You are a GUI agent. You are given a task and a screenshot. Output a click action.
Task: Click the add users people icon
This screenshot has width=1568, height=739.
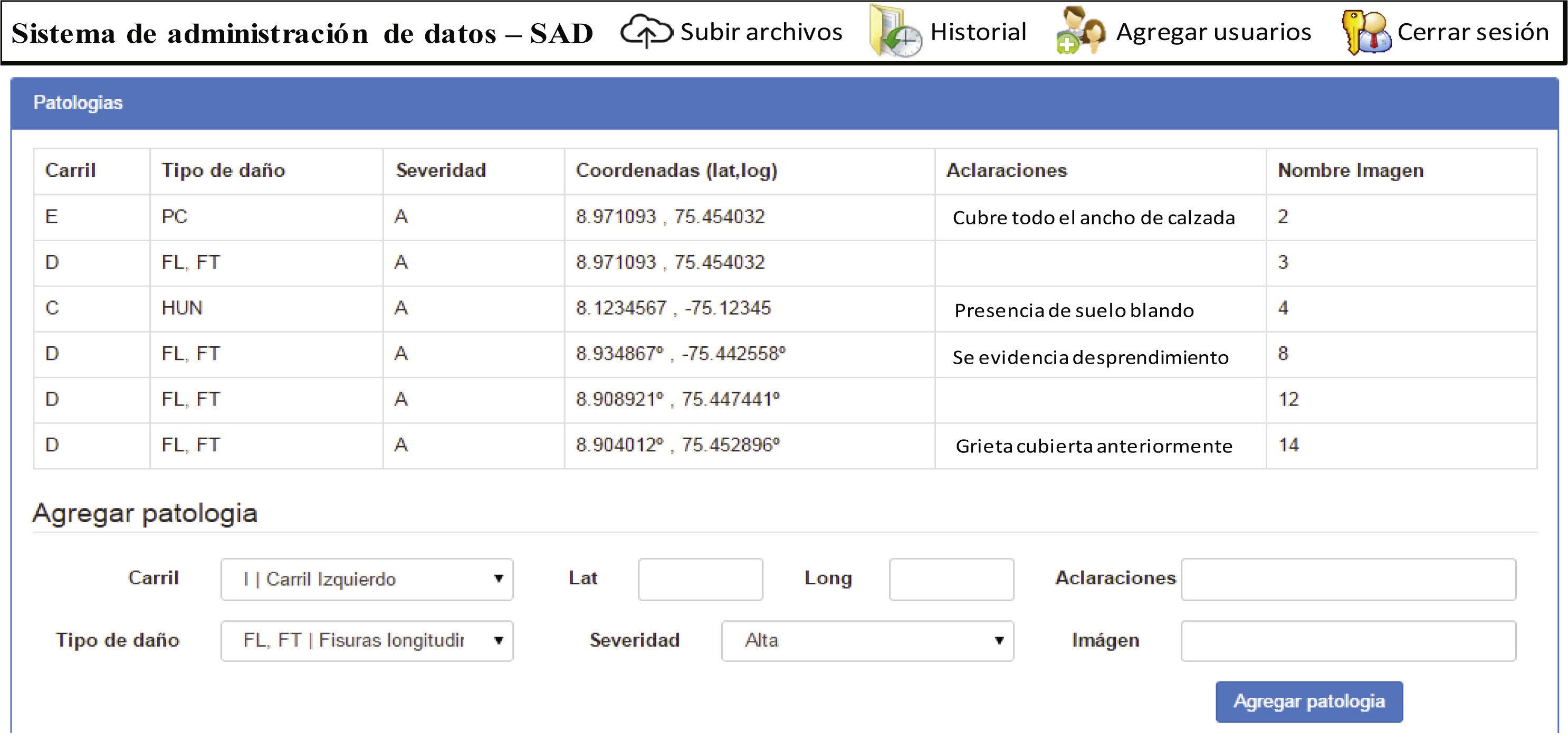pos(1080,32)
